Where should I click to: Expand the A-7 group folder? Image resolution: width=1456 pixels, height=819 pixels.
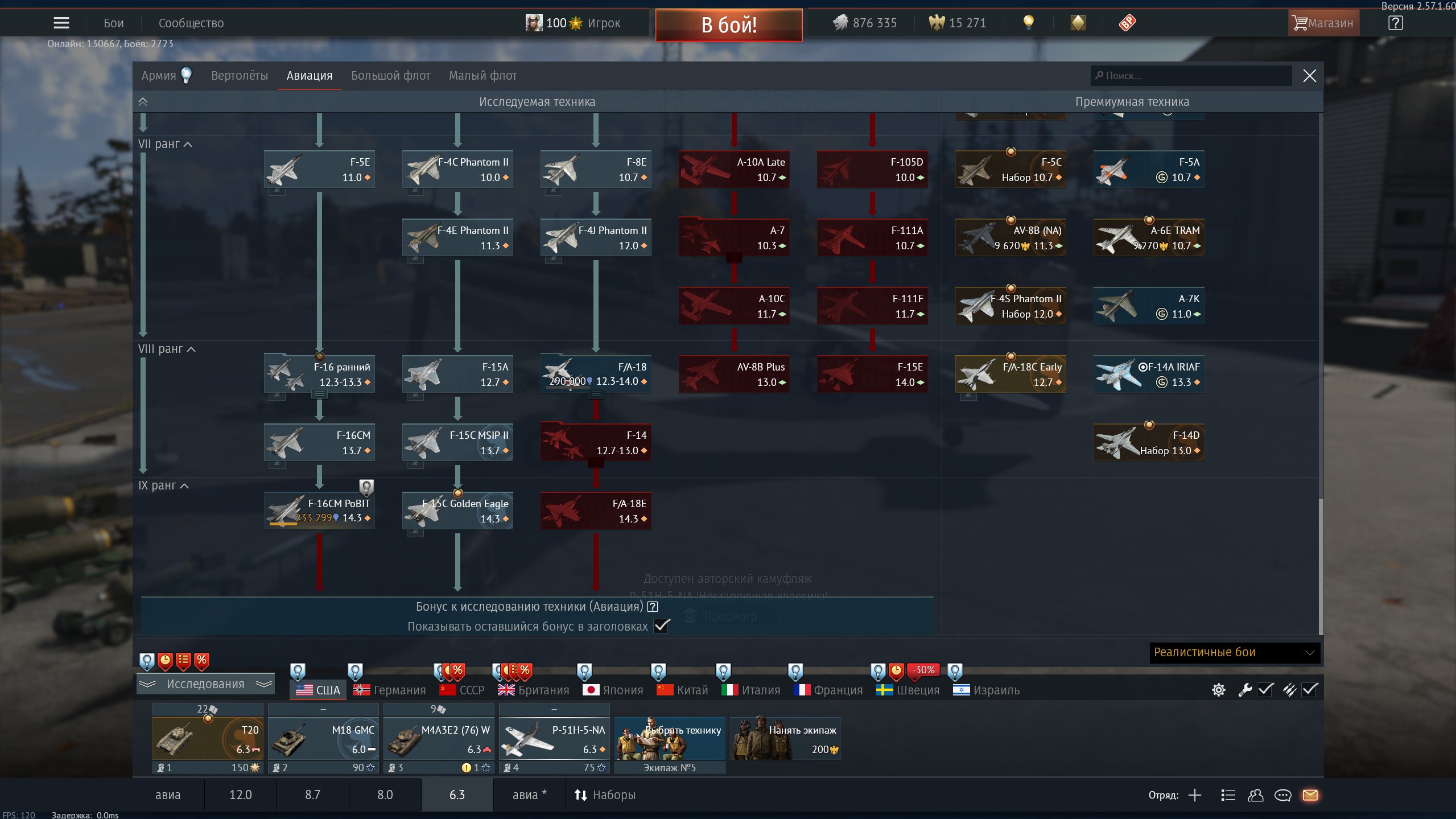[734, 257]
